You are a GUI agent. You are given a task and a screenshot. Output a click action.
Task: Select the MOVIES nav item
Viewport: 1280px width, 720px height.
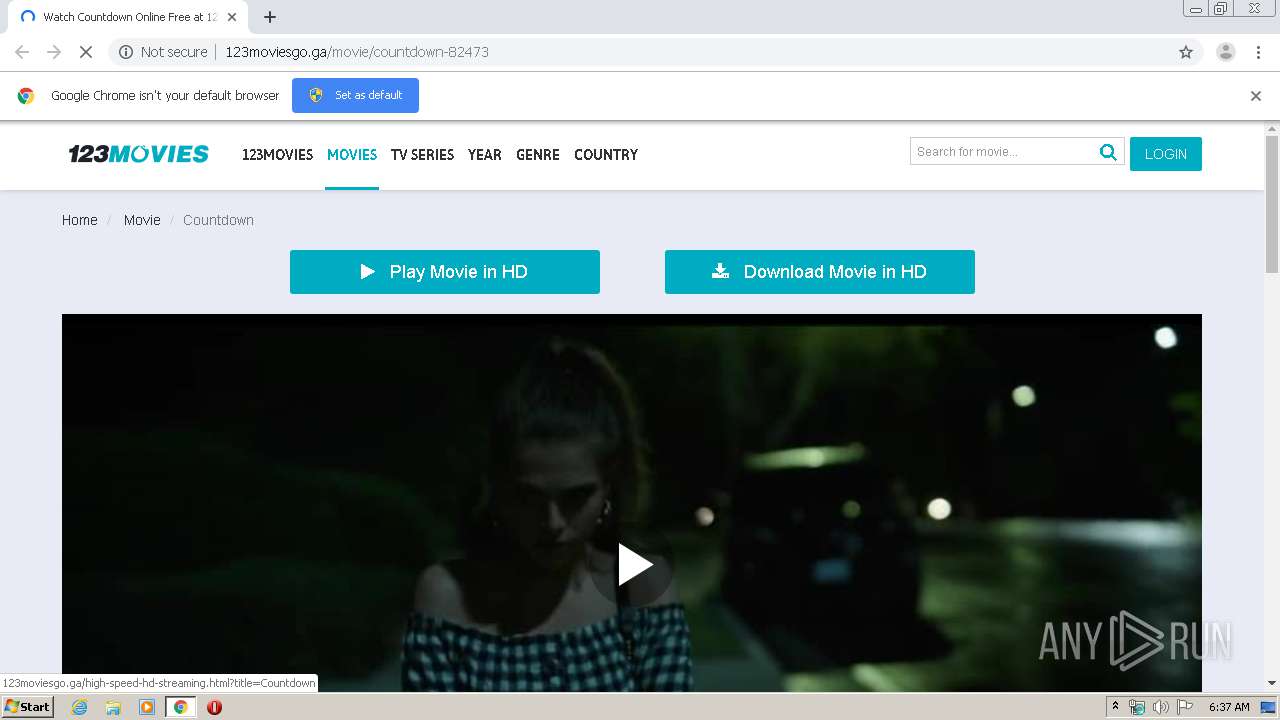point(352,155)
